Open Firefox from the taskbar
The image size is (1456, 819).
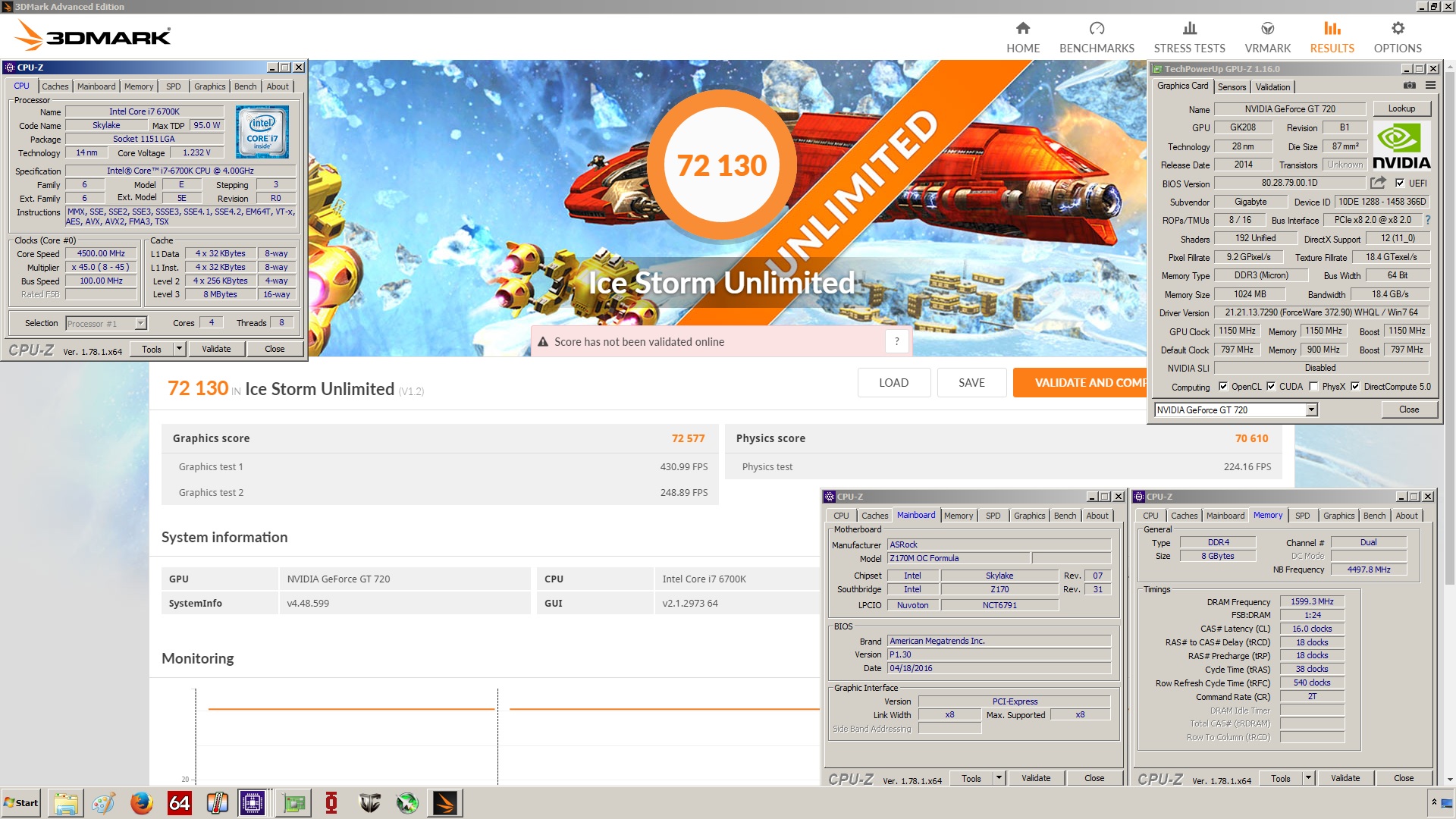pyautogui.click(x=141, y=803)
